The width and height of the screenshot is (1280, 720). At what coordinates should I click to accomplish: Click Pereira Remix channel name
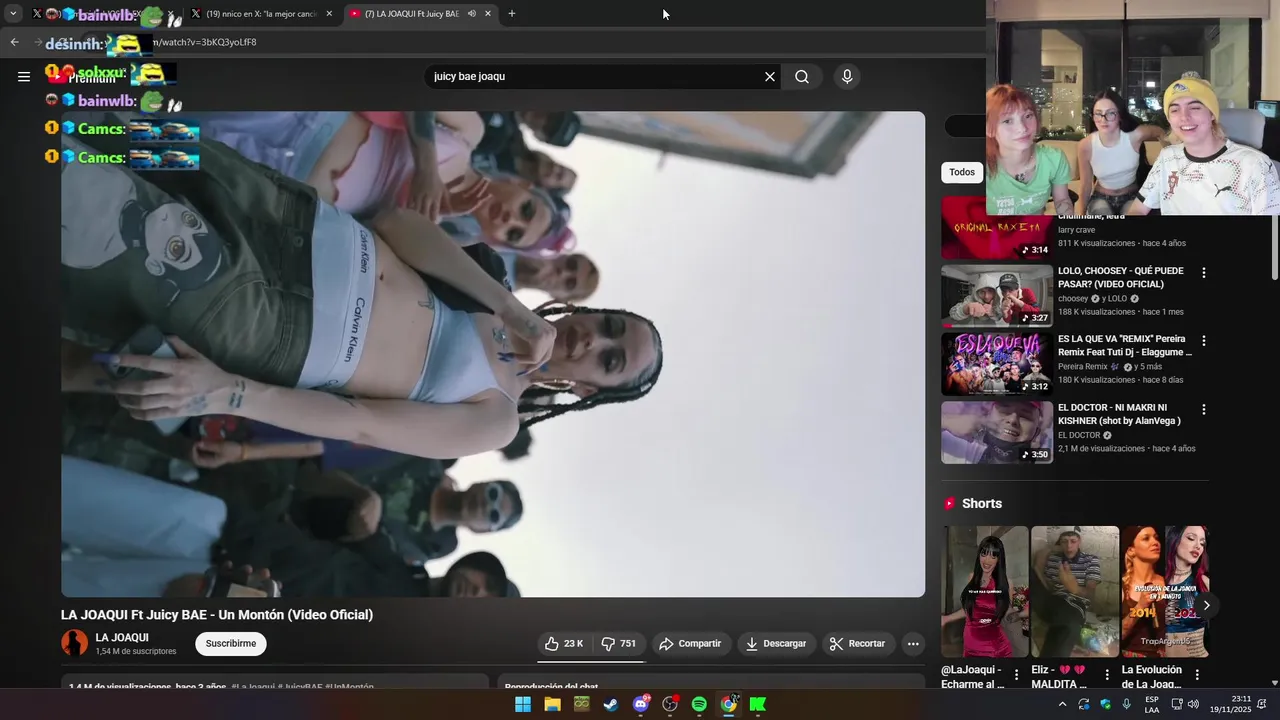coord(1082,367)
